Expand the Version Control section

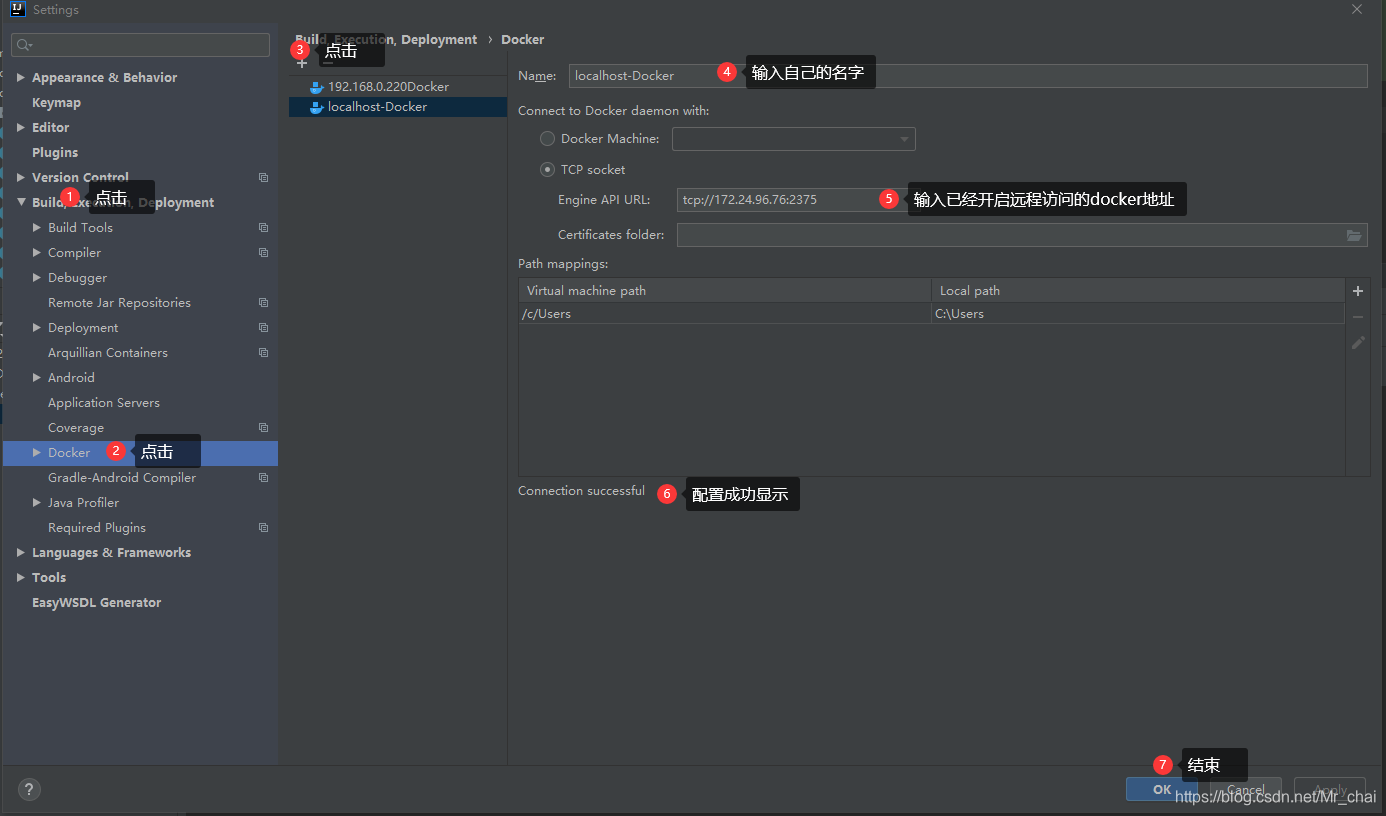(x=22, y=178)
